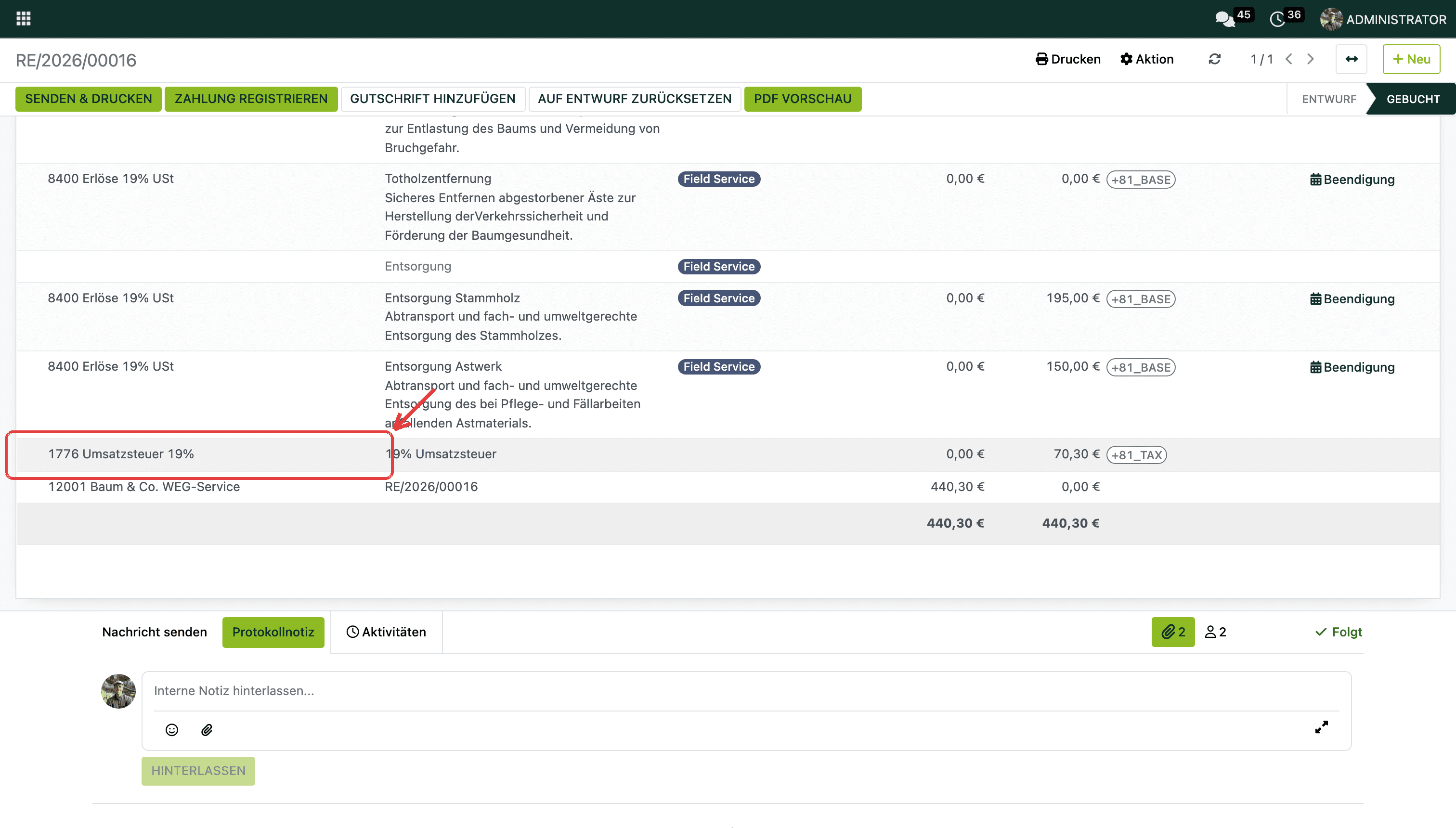Open emoji picker in note composer

[x=172, y=730]
